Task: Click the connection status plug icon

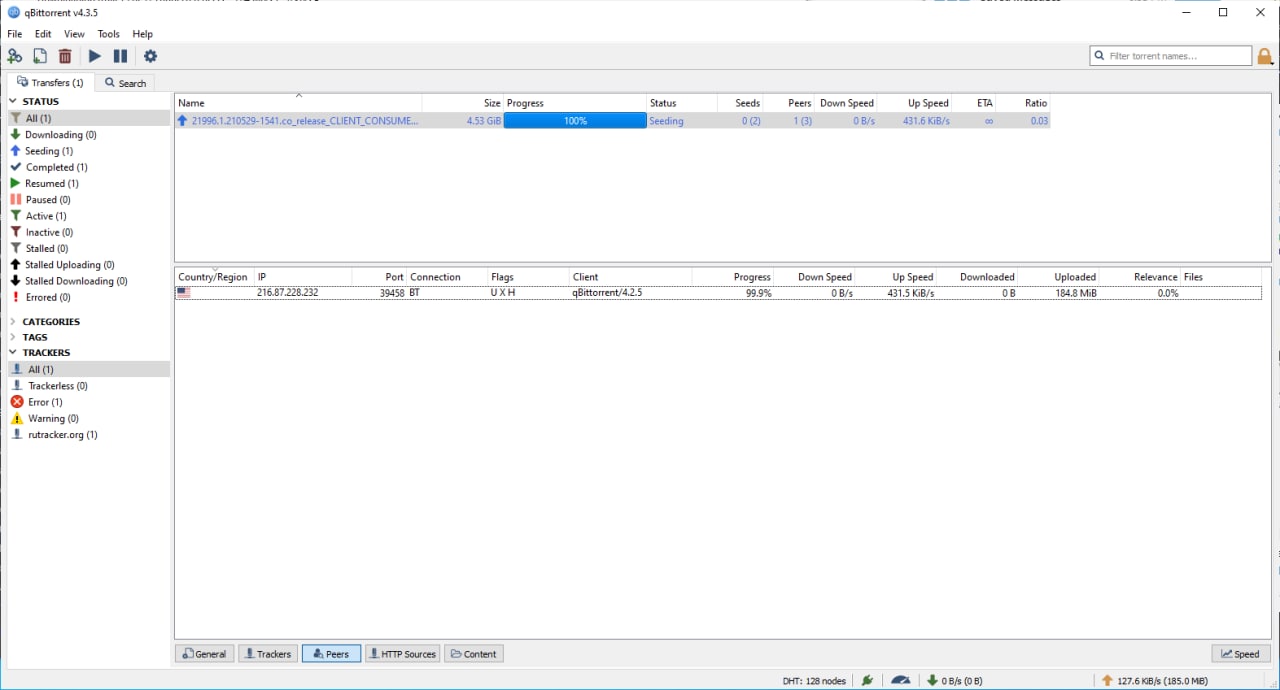Action: (x=868, y=680)
